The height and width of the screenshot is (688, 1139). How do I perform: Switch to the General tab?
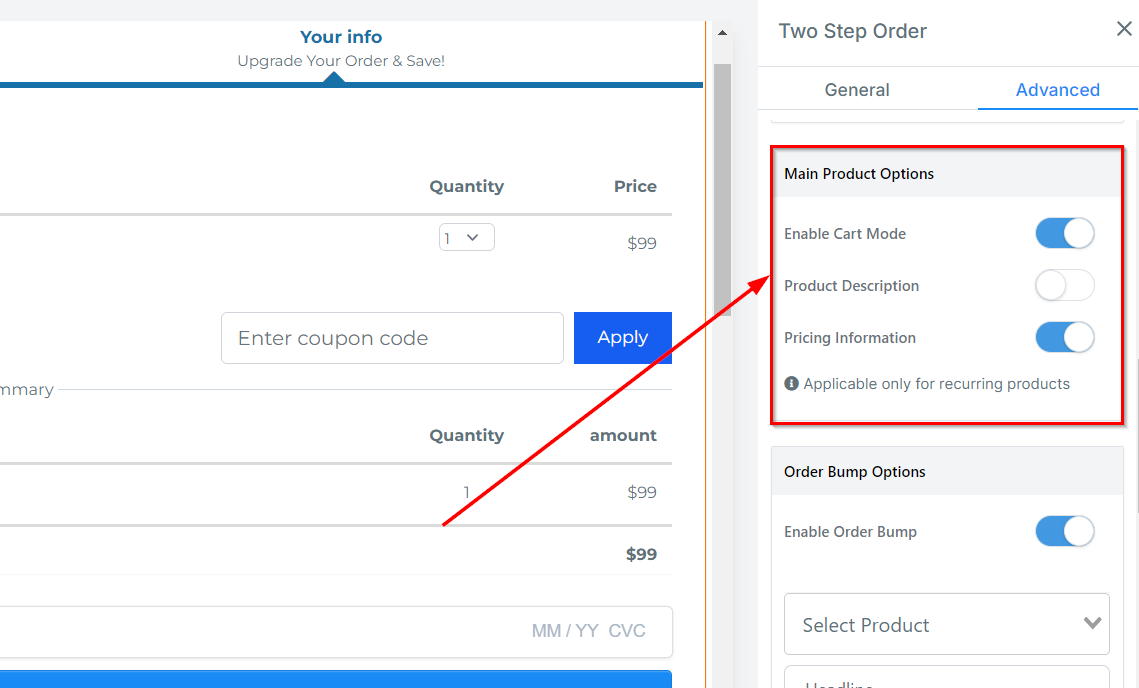point(857,90)
